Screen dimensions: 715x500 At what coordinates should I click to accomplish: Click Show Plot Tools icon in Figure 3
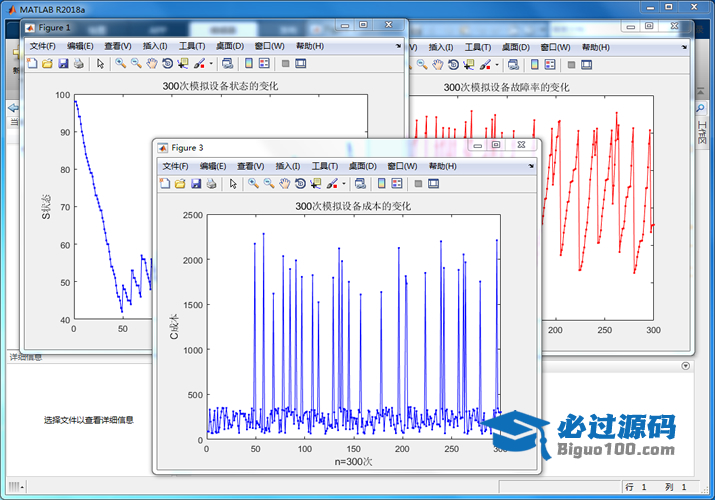pyautogui.click(x=435, y=184)
